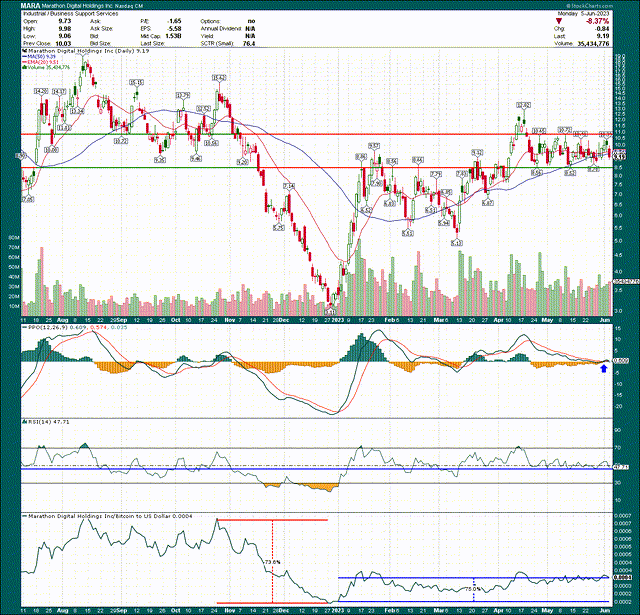Click the blue up-arrow marker in PPO panel
640x615 pixels.
(x=604, y=369)
